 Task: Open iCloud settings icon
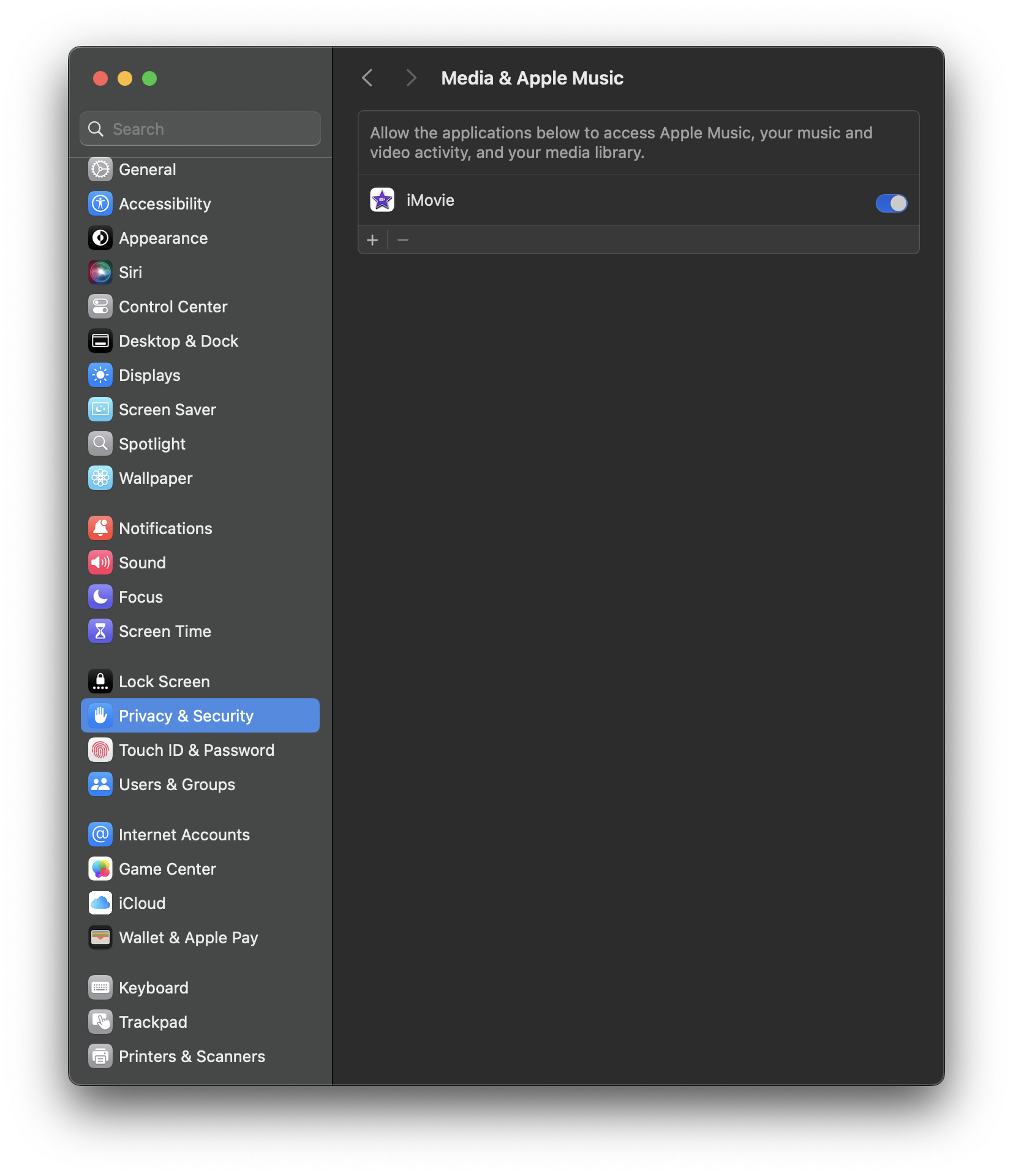point(100,903)
